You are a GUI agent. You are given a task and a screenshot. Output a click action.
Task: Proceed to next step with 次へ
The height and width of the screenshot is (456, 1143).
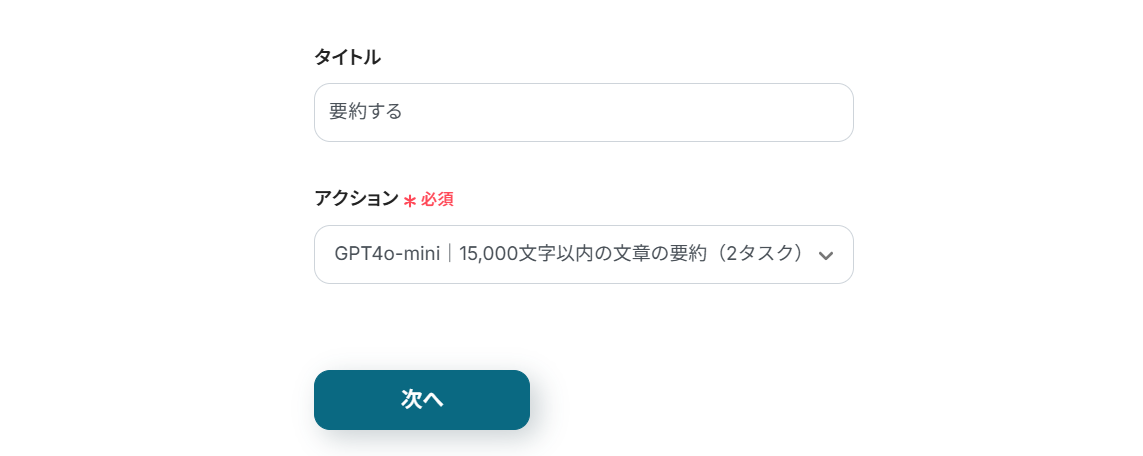tap(421, 400)
